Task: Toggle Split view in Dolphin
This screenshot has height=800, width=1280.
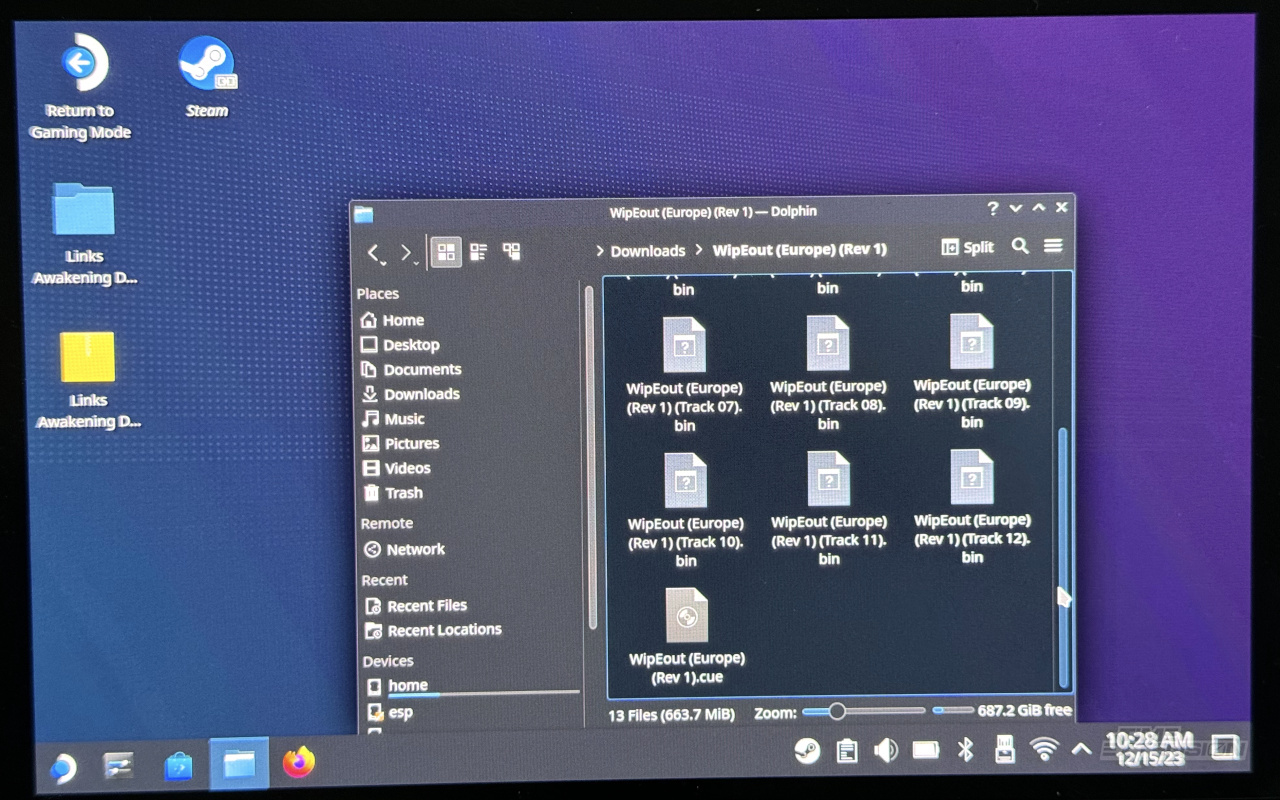Action: click(967, 247)
